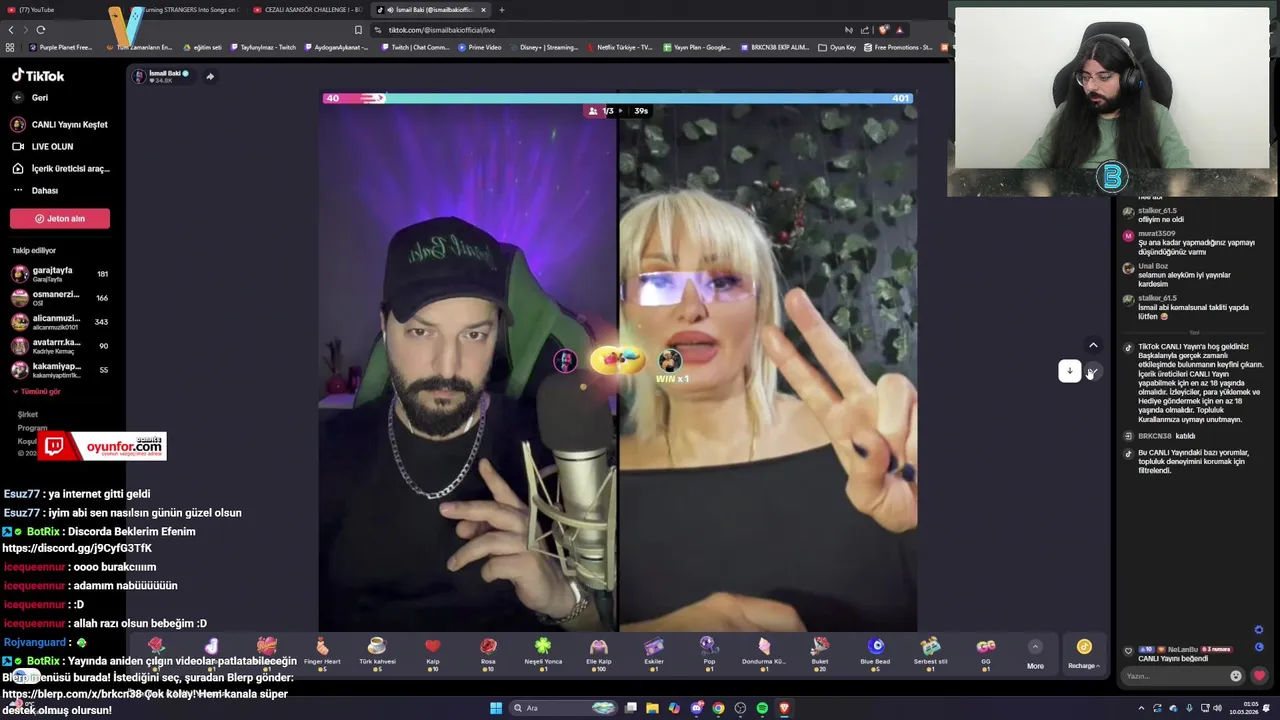Send the GG gift

pos(986,653)
